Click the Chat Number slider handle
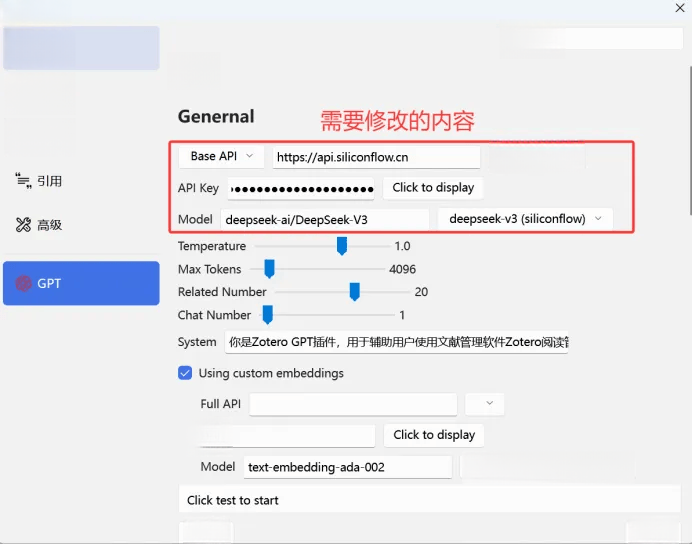This screenshot has height=544, width=693. pos(267,315)
